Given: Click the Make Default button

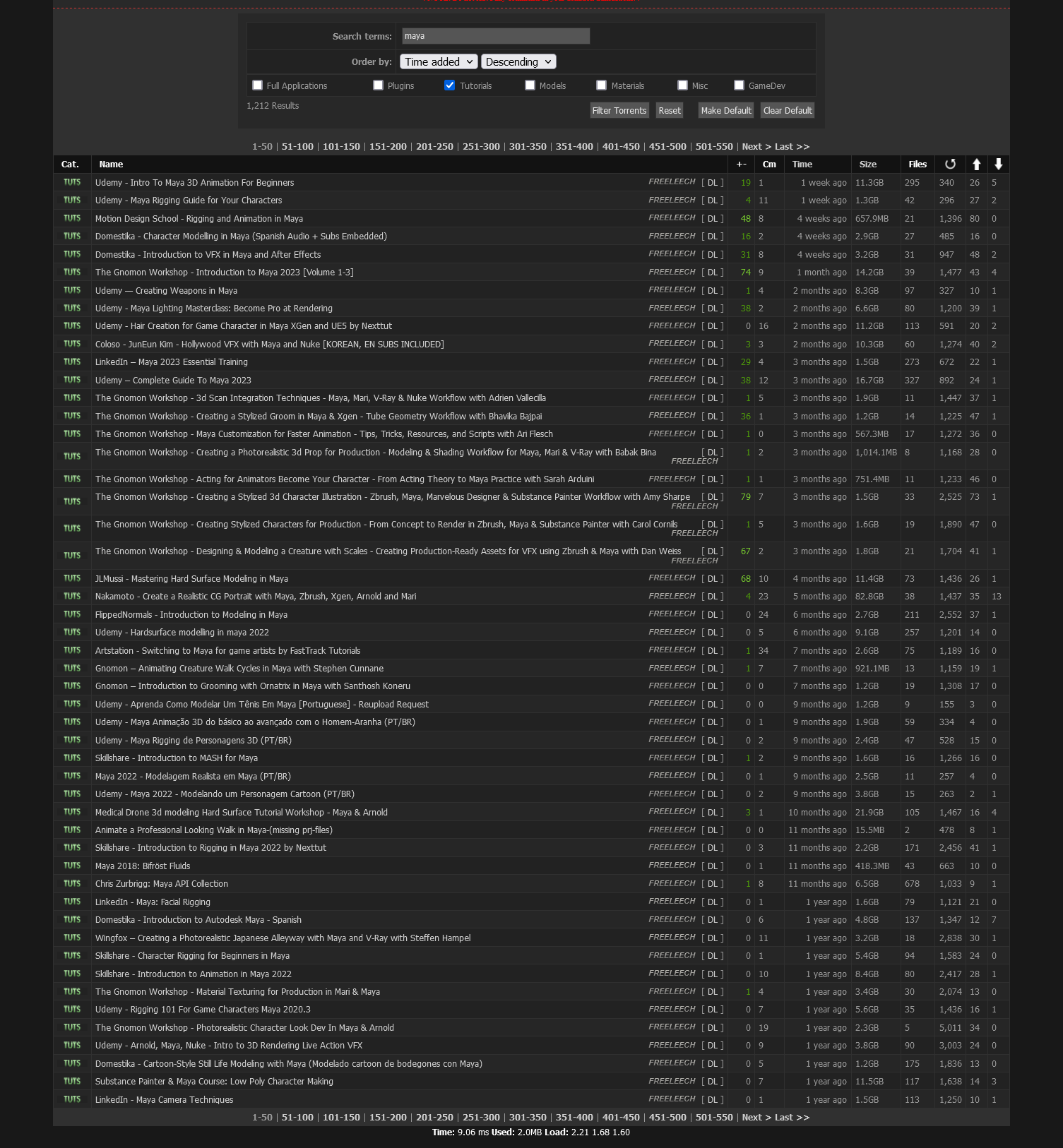Looking at the screenshot, I should 726,110.
